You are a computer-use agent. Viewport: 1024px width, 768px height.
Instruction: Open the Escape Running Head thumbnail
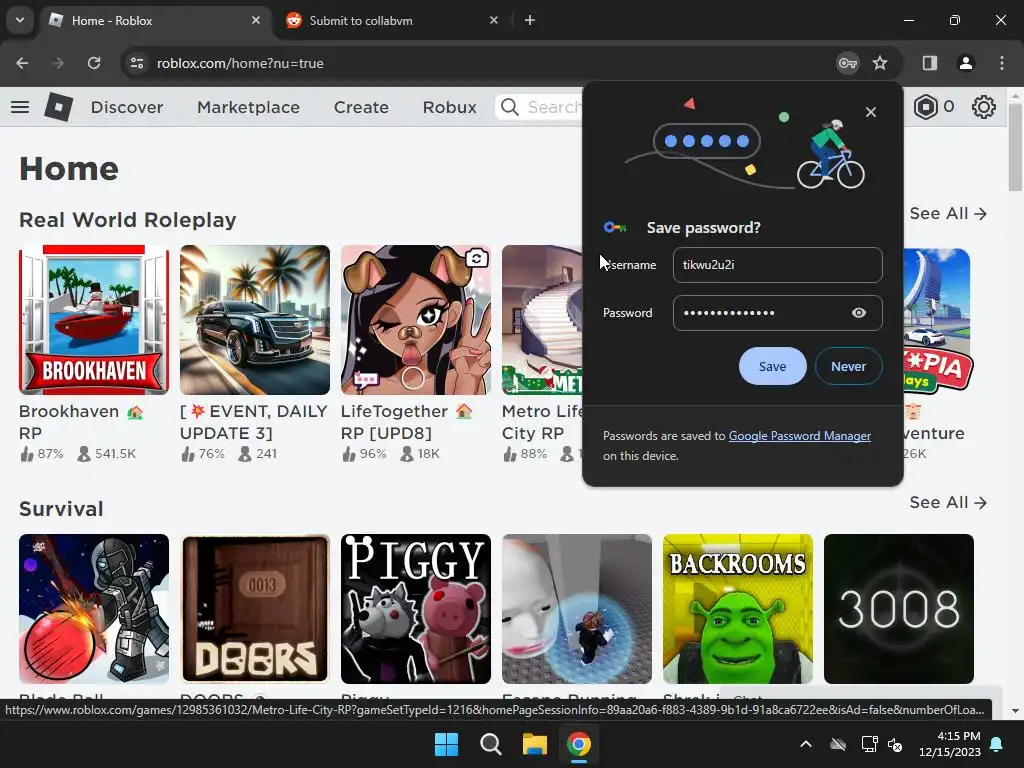coord(577,609)
